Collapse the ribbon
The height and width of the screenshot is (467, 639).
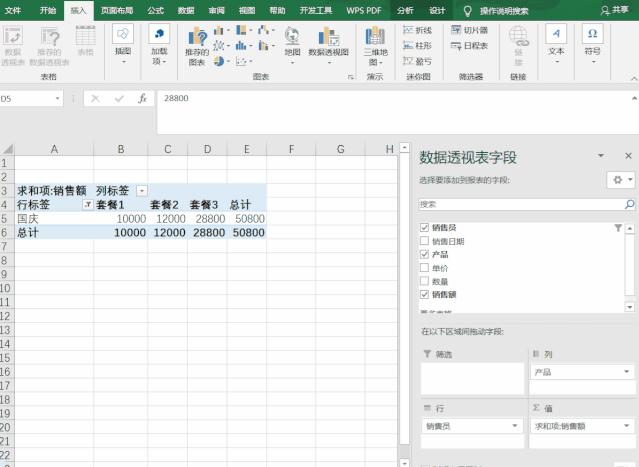click(x=634, y=78)
